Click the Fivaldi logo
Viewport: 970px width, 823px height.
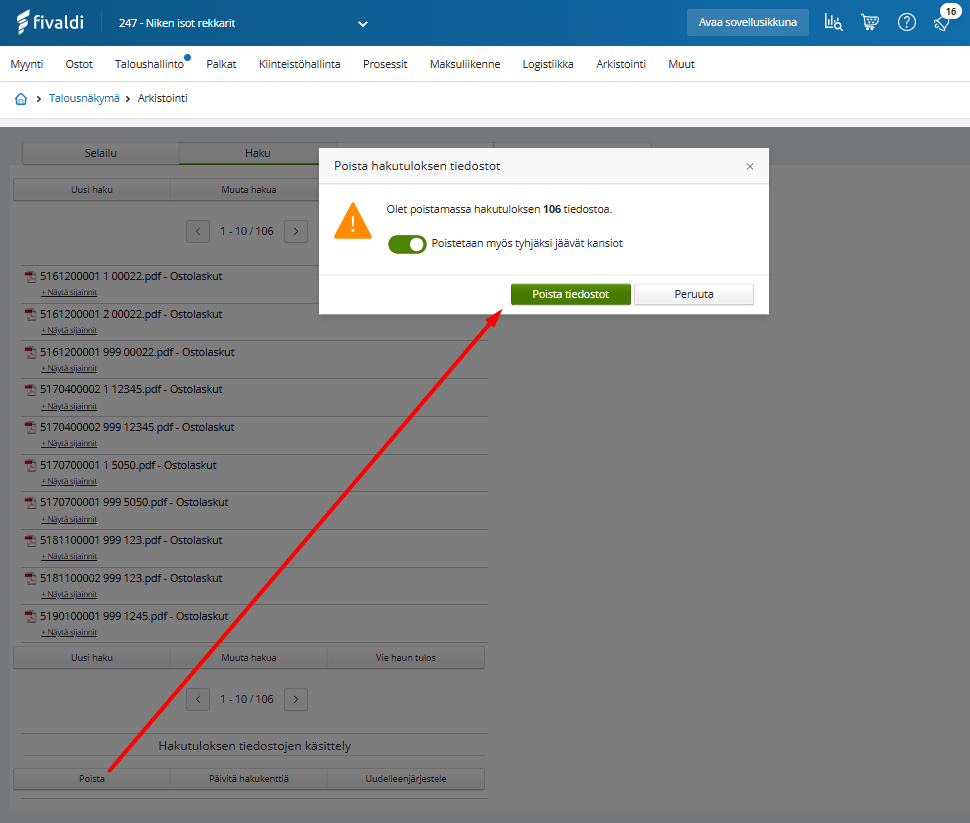coord(49,22)
